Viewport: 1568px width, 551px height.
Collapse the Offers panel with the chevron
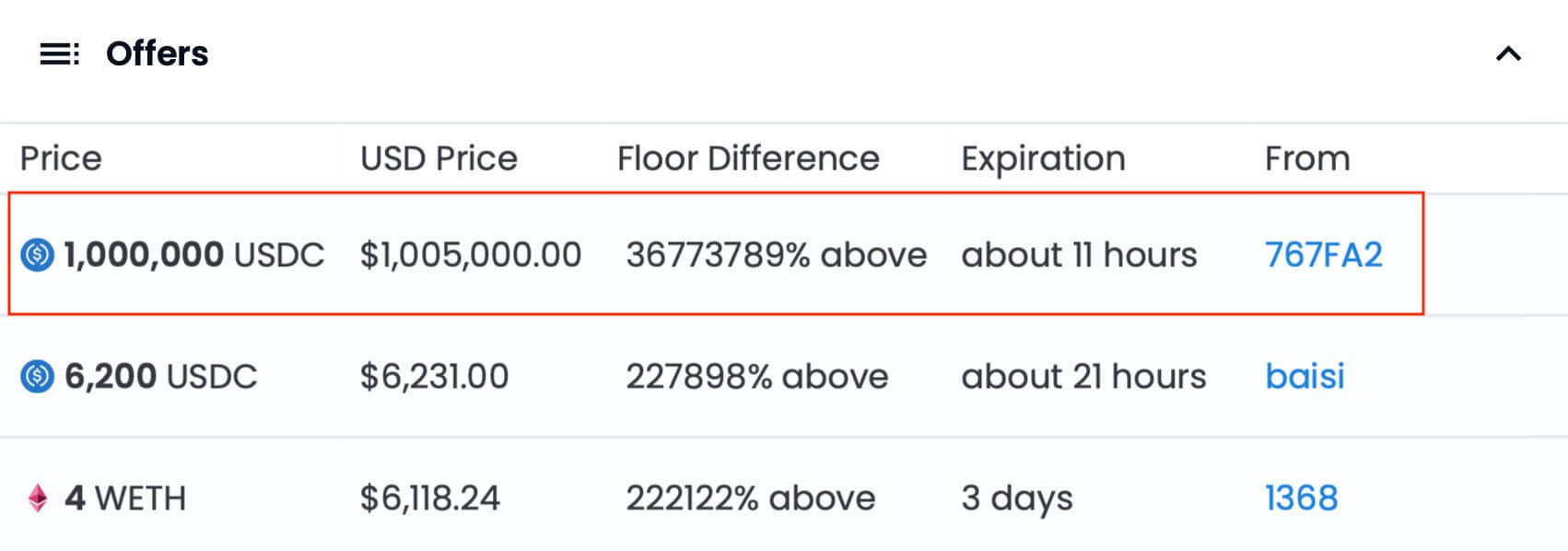(1507, 54)
